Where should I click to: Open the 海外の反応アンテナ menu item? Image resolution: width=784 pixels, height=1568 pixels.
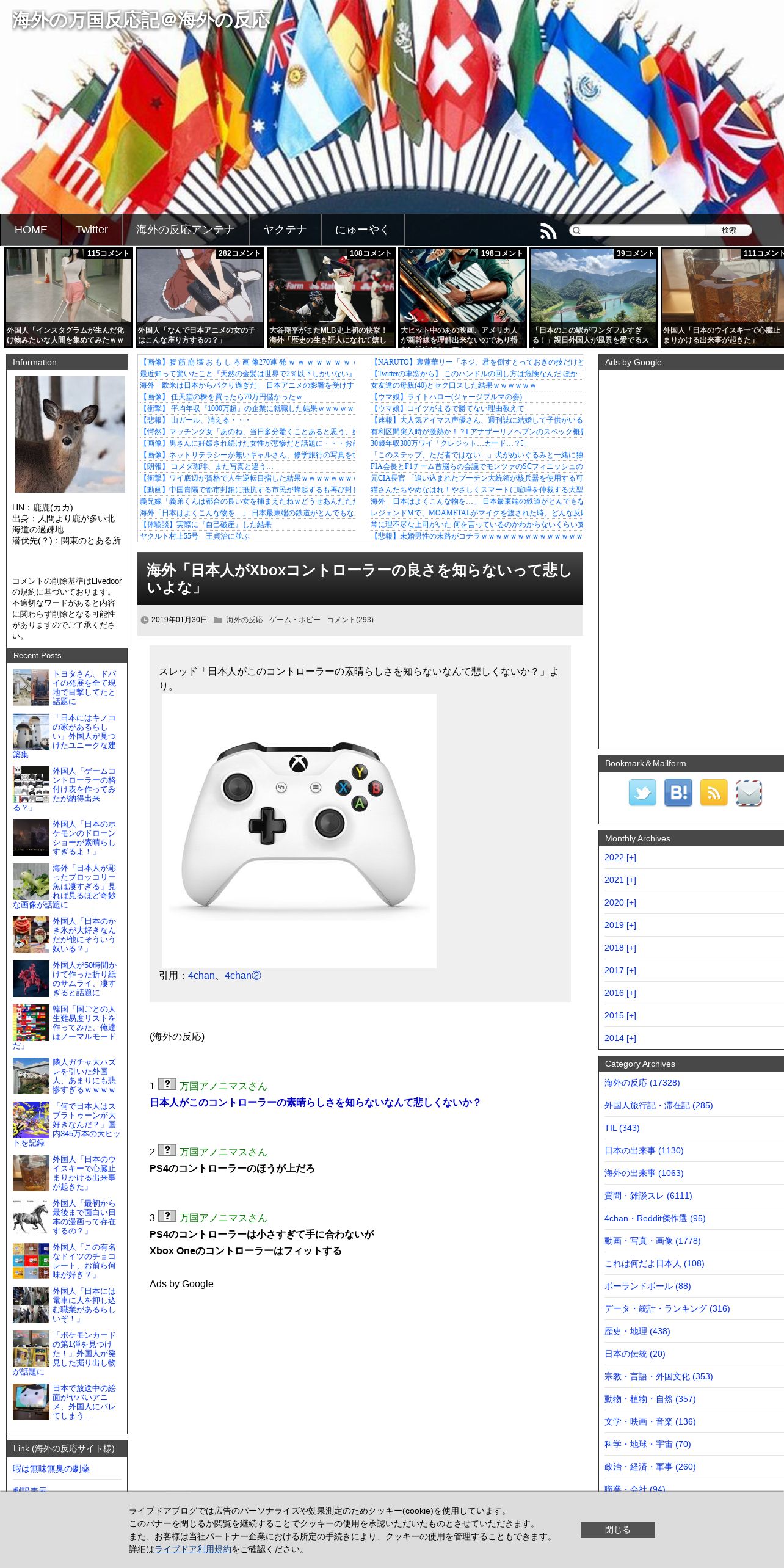click(x=185, y=230)
